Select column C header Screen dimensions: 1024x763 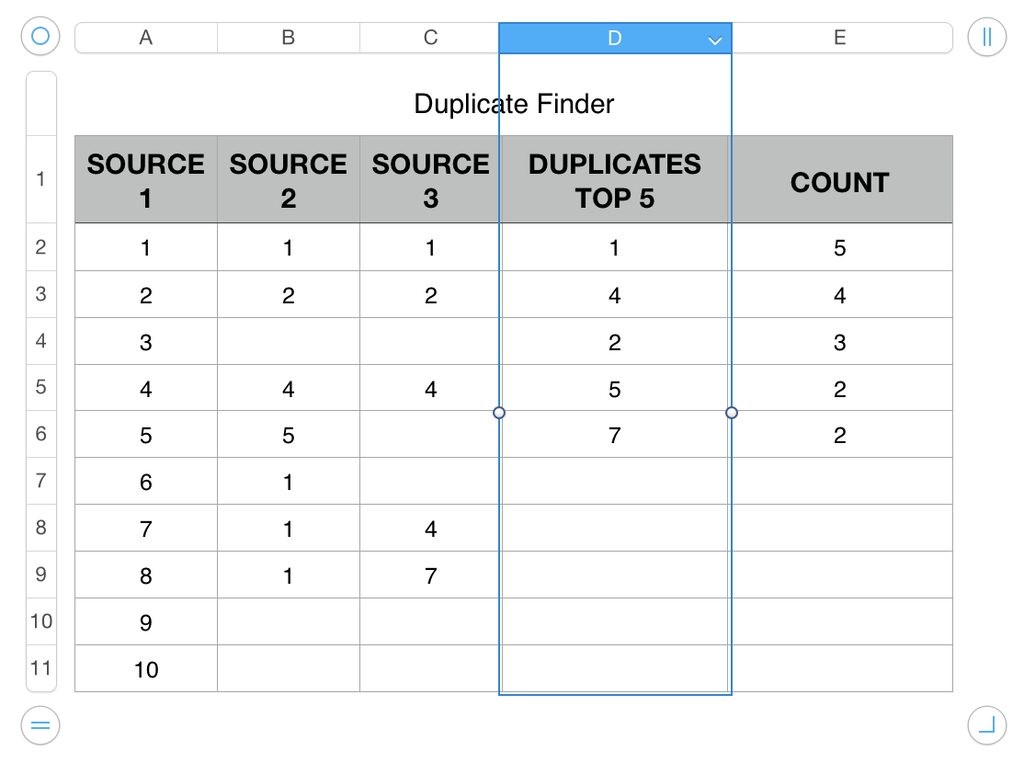[x=430, y=38]
